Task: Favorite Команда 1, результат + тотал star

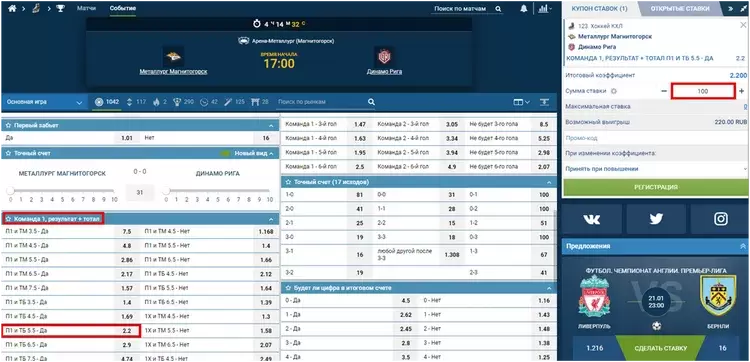Action: coord(8,219)
